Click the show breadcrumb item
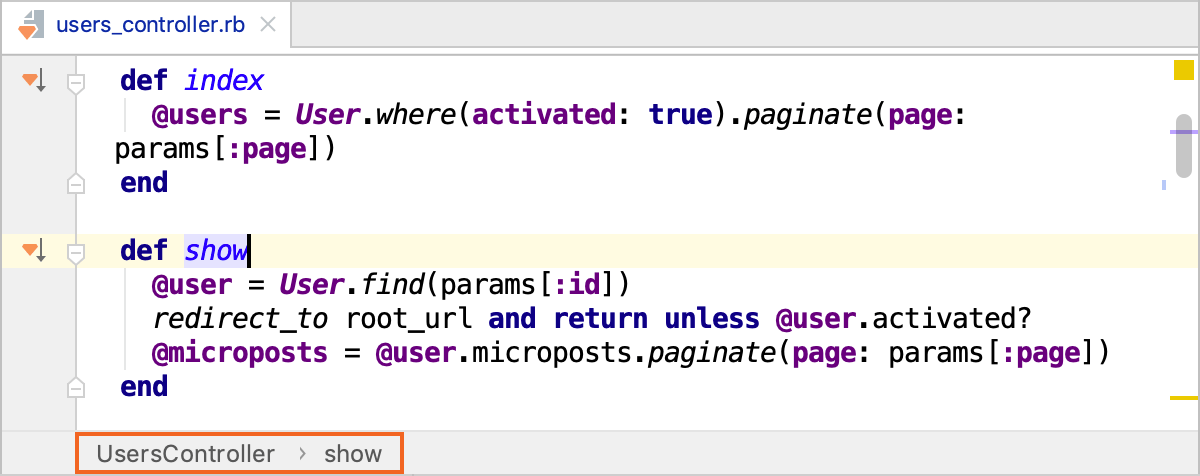This screenshot has width=1200, height=476. [x=353, y=454]
